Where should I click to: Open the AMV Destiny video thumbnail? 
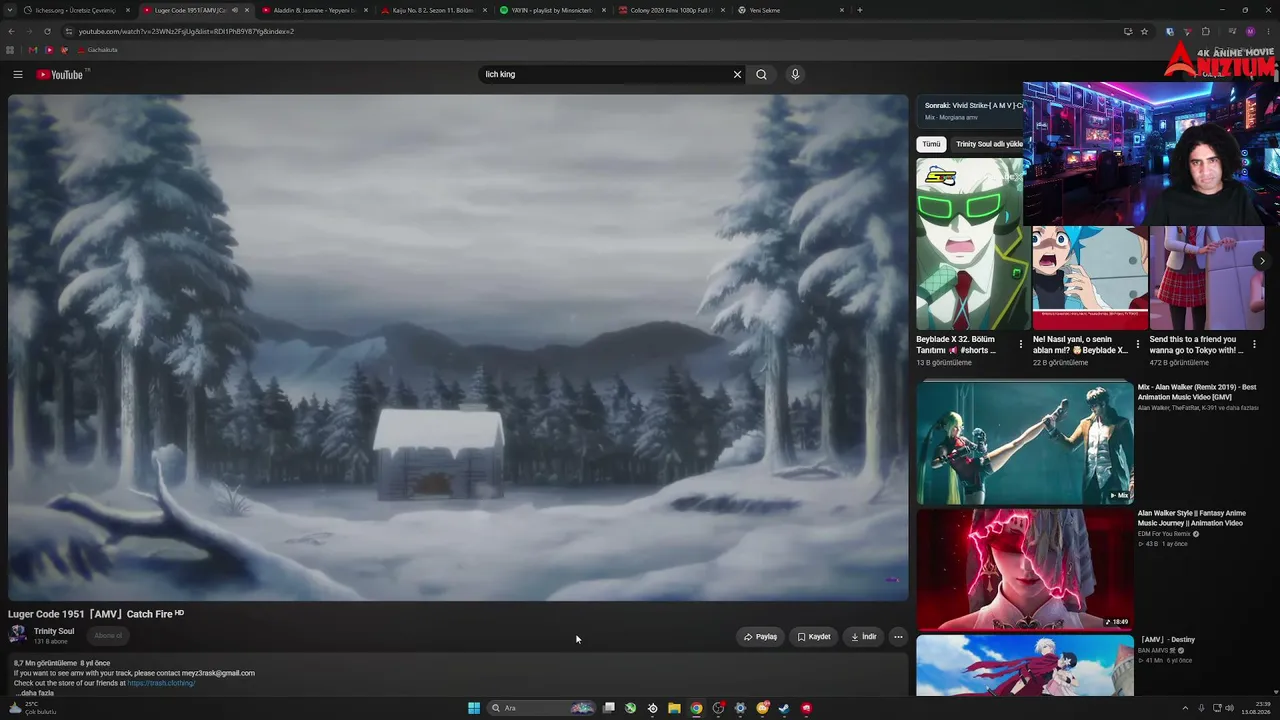(1025, 665)
